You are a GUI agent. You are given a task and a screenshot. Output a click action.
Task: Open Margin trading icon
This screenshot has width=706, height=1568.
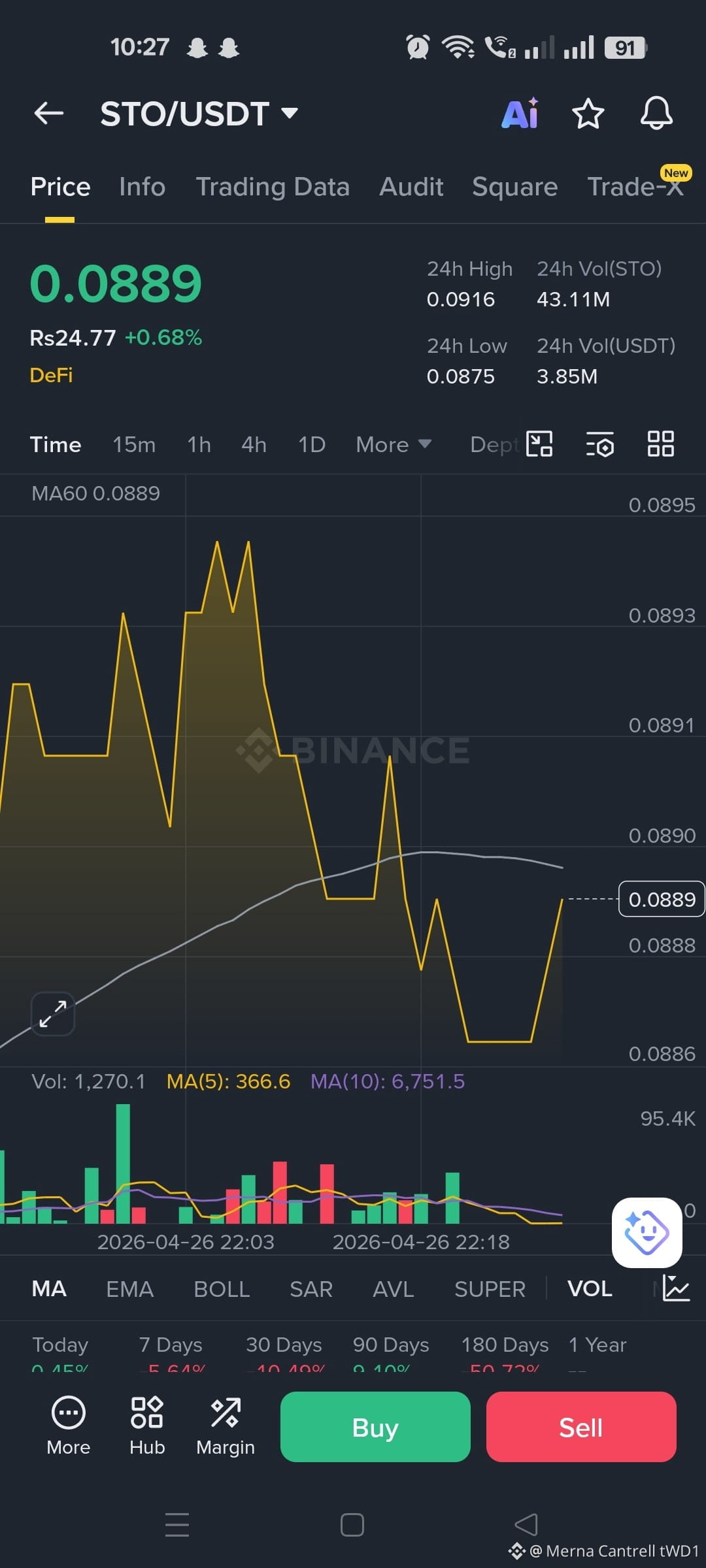(x=226, y=1426)
